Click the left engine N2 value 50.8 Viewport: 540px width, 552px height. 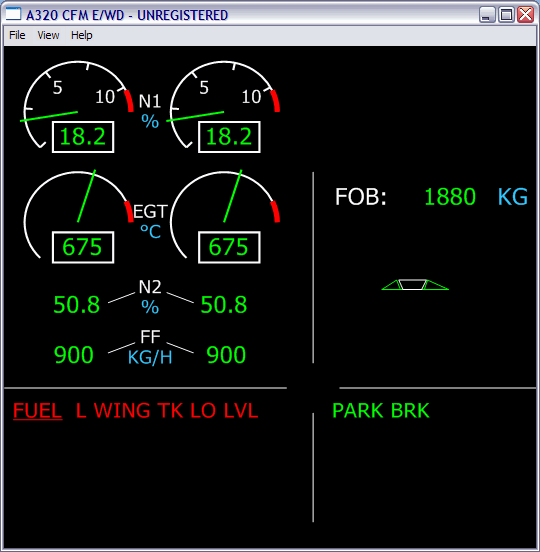(77, 305)
